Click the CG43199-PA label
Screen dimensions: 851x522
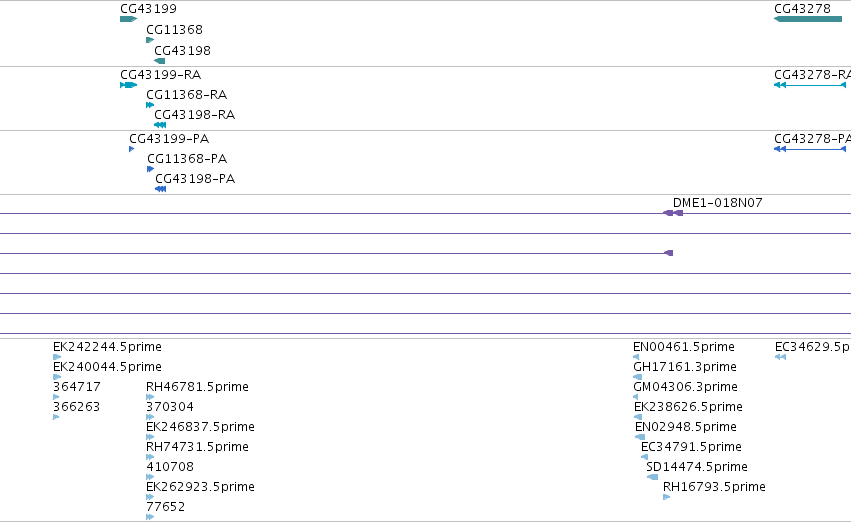tap(169, 139)
